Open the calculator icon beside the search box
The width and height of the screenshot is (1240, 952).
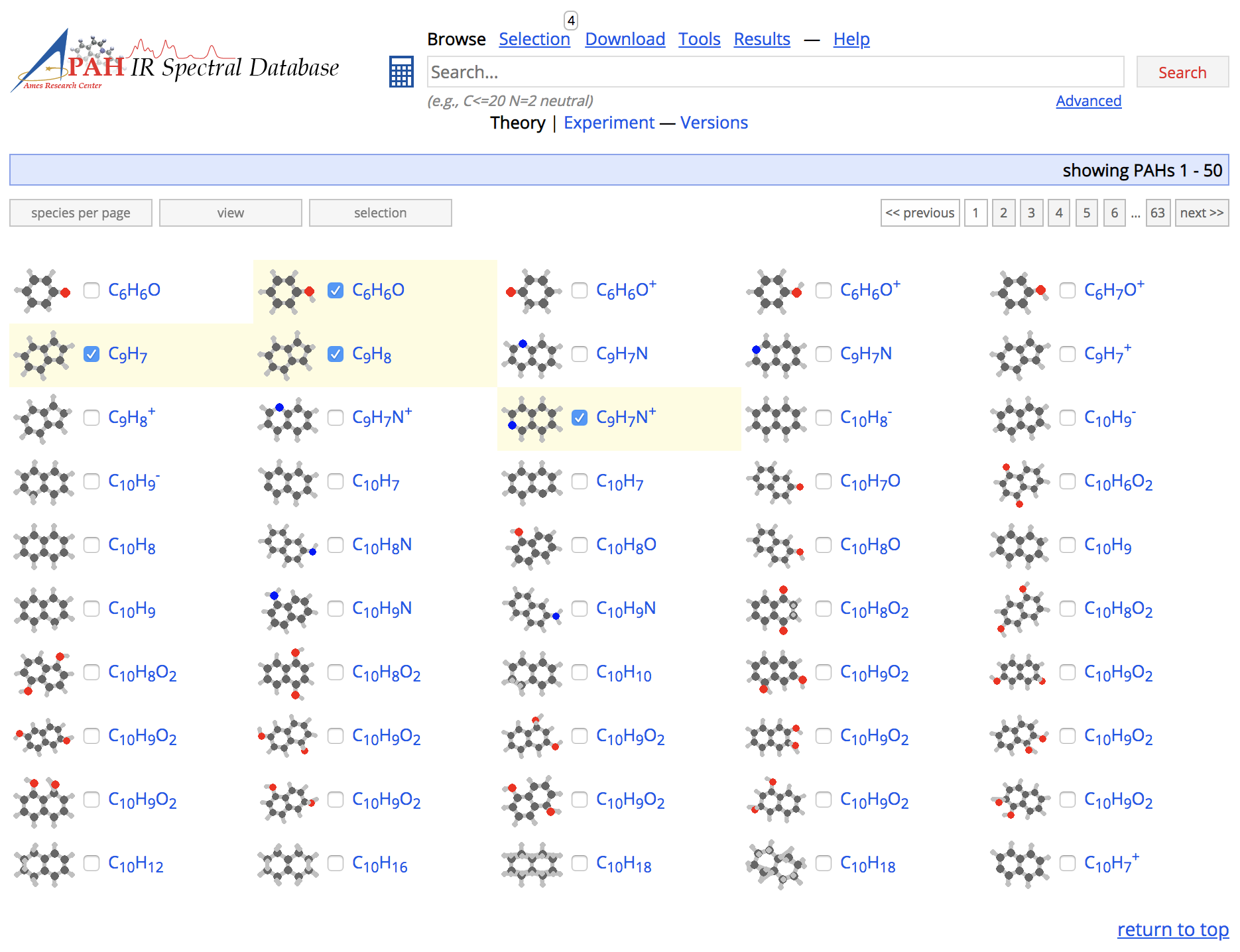(x=401, y=72)
